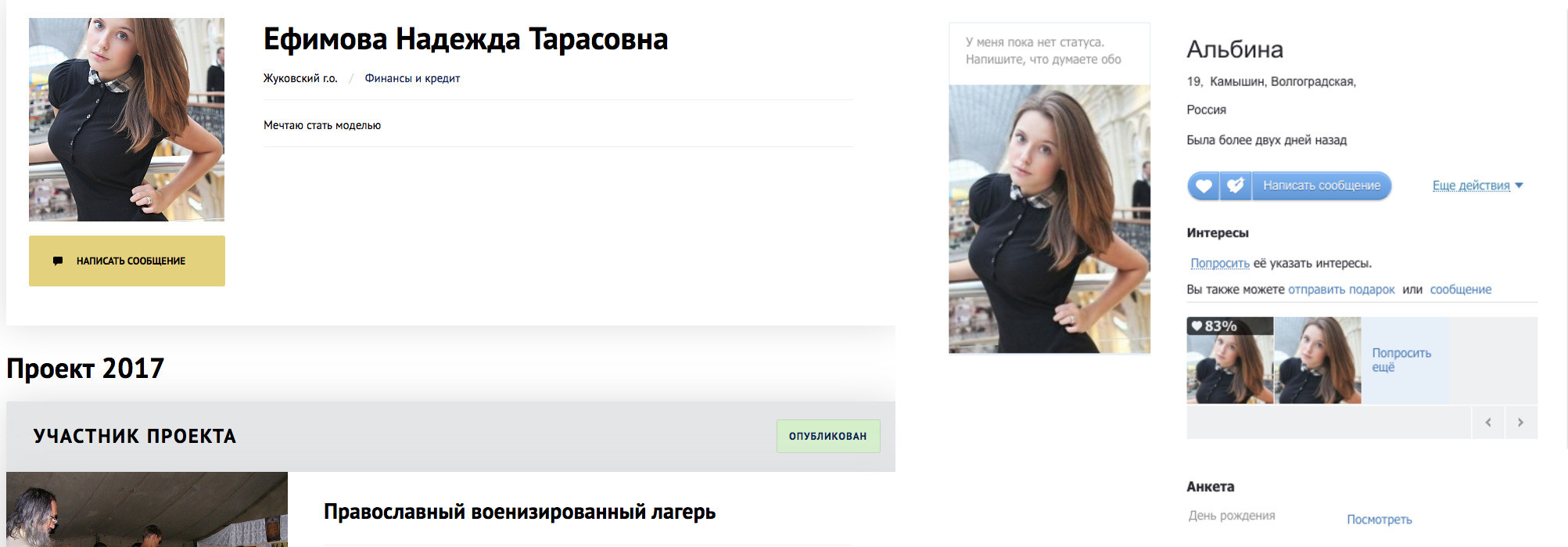Click the yellow "НАПИСАТЬ СООБЩЕНИЕ" button
1568x547 pixels.
127,261
